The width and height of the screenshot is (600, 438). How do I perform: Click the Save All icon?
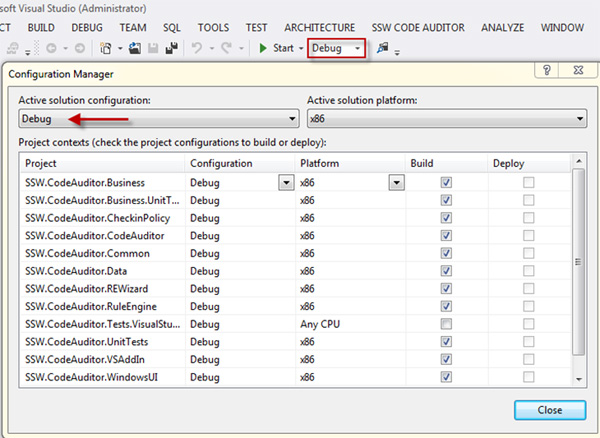point(172,48)
